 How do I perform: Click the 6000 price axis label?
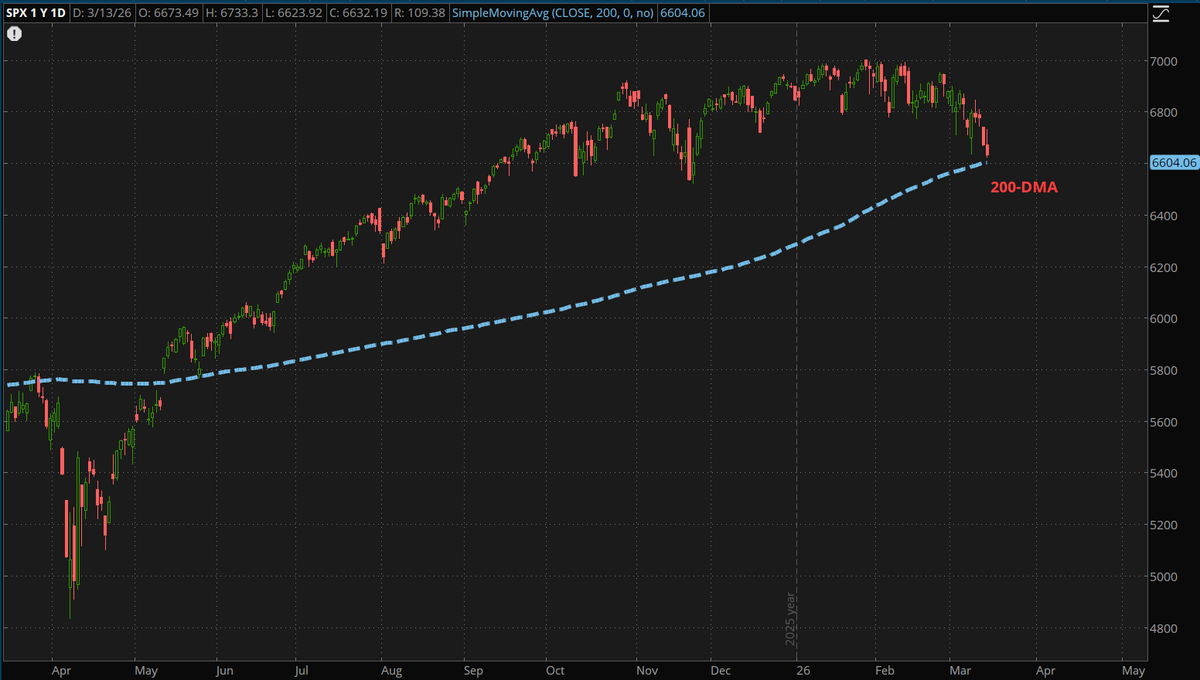pos(1165,319)
